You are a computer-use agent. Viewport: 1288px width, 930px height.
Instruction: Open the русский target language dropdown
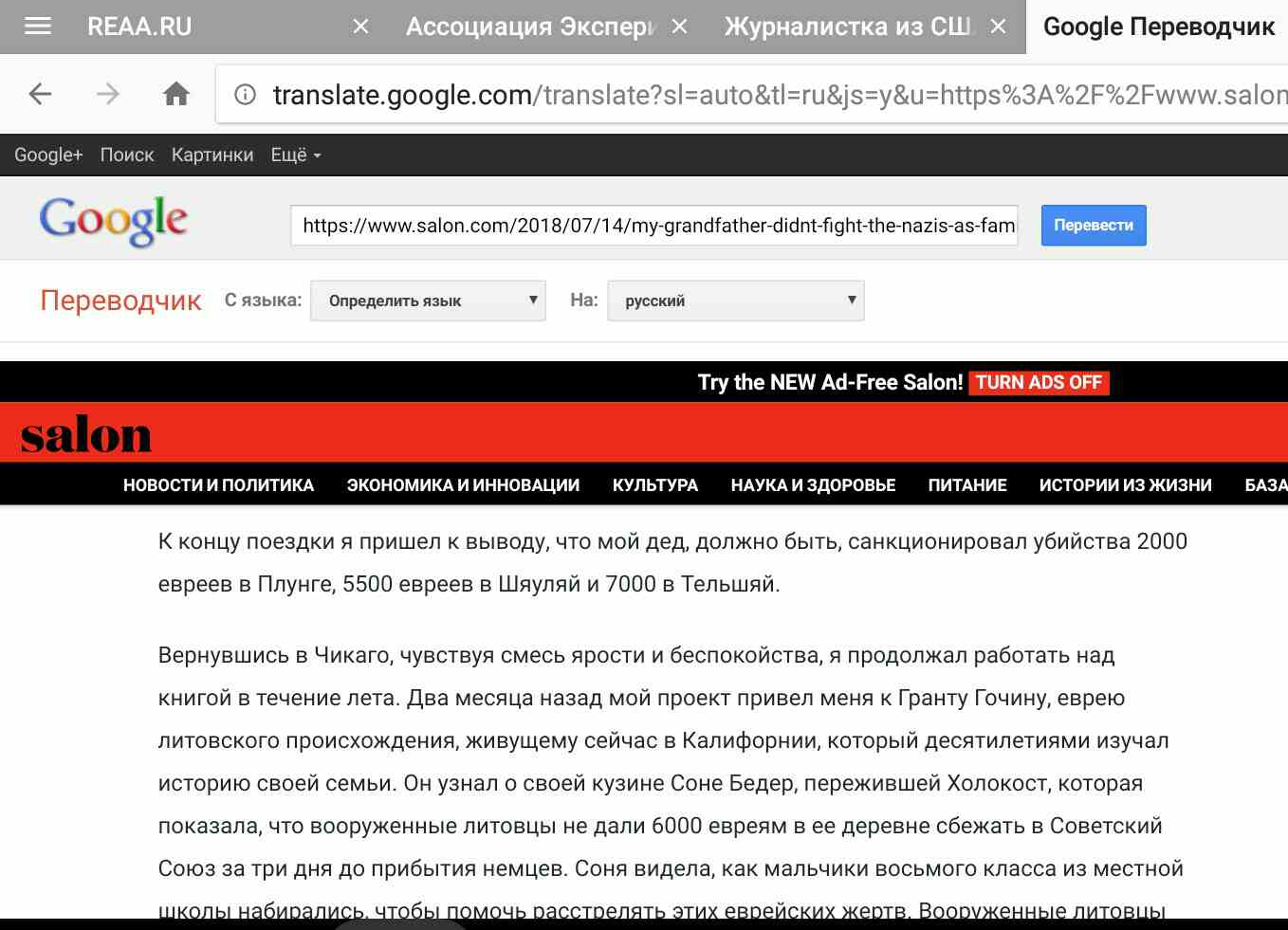tap(736, 301)
